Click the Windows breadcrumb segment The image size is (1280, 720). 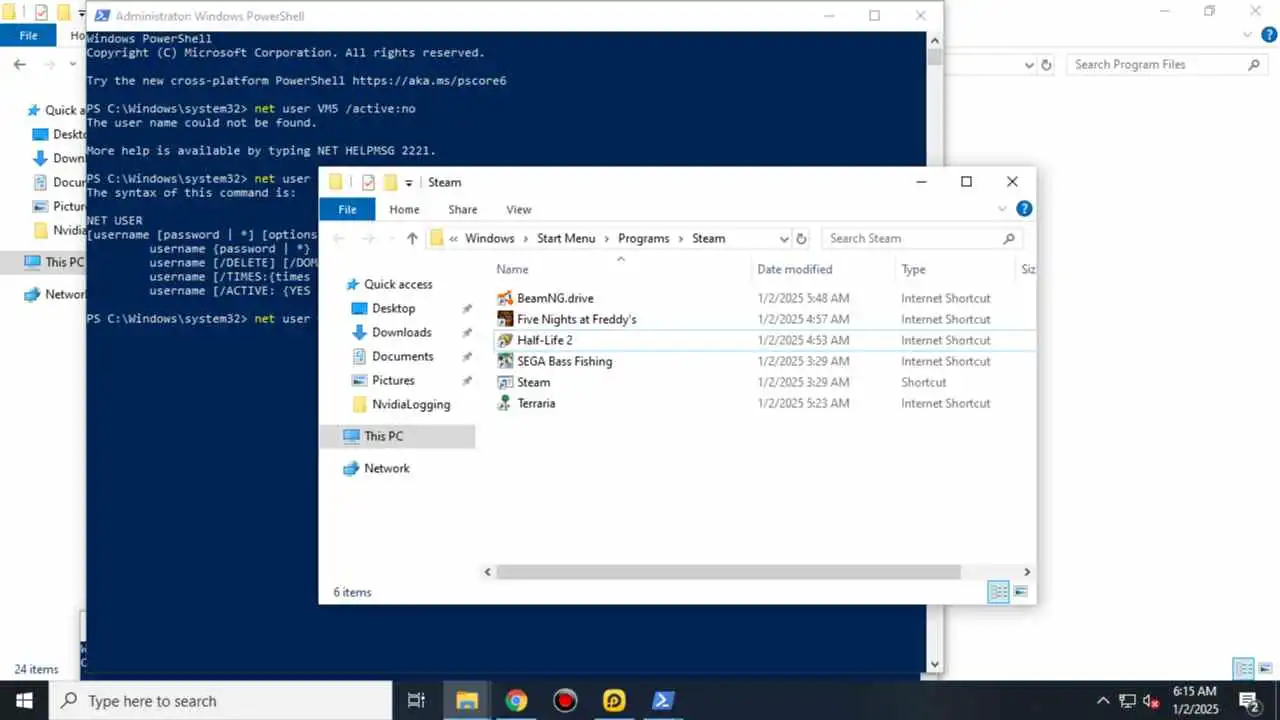[x=489, y=238]
